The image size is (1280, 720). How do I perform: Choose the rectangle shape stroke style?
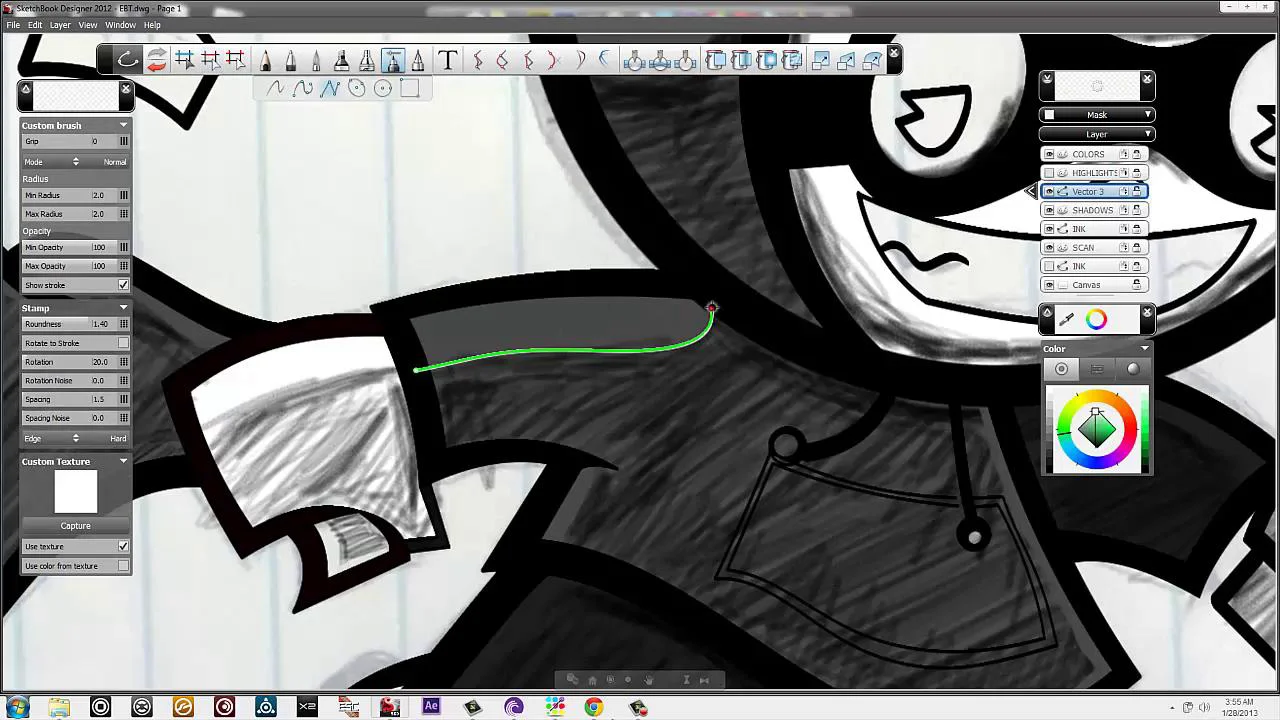pos(409,88)
